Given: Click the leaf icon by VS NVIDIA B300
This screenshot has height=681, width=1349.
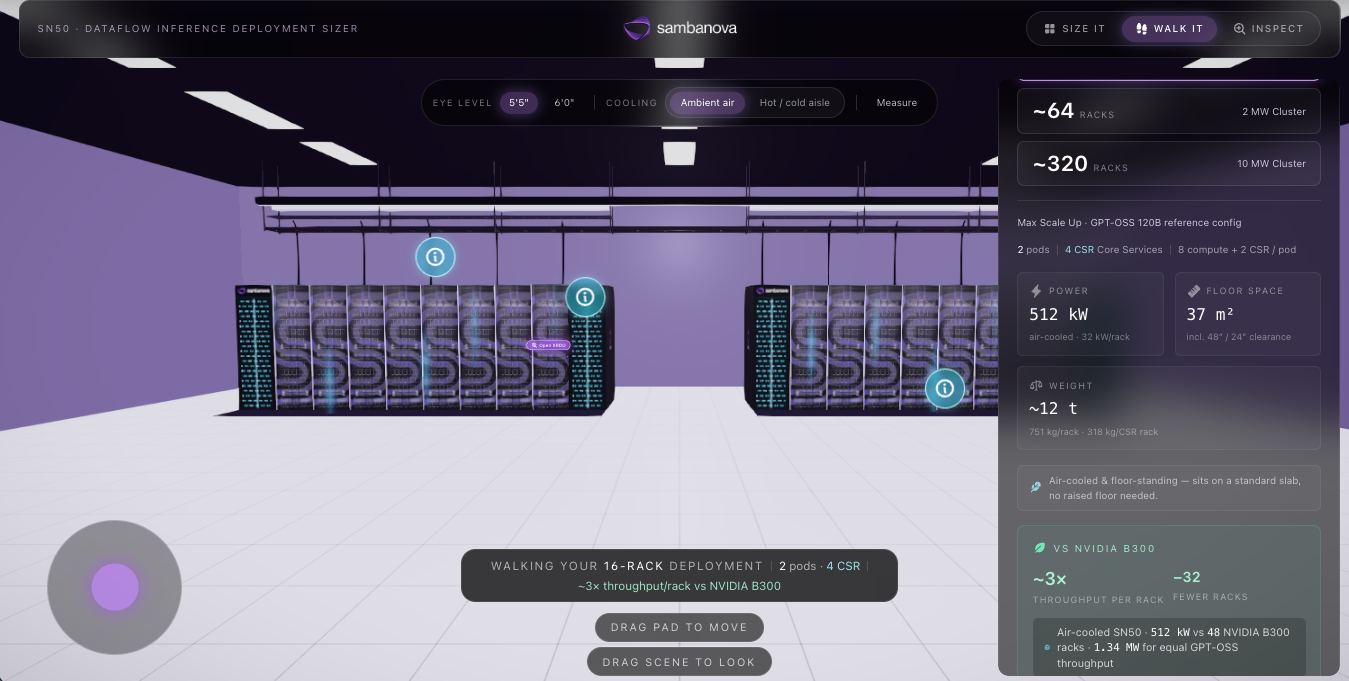Looking at the screenshot, I should (1039, 548).
